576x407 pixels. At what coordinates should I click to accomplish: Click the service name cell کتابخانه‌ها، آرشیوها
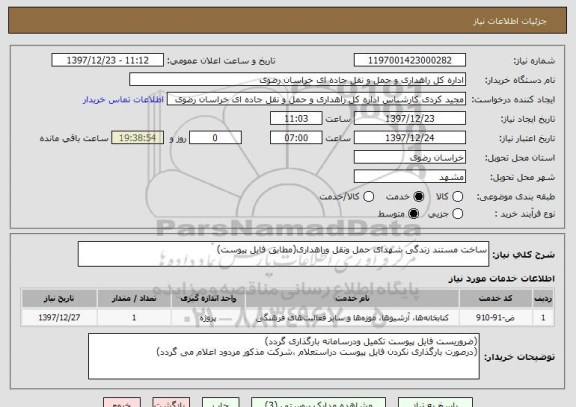point(352,317)
